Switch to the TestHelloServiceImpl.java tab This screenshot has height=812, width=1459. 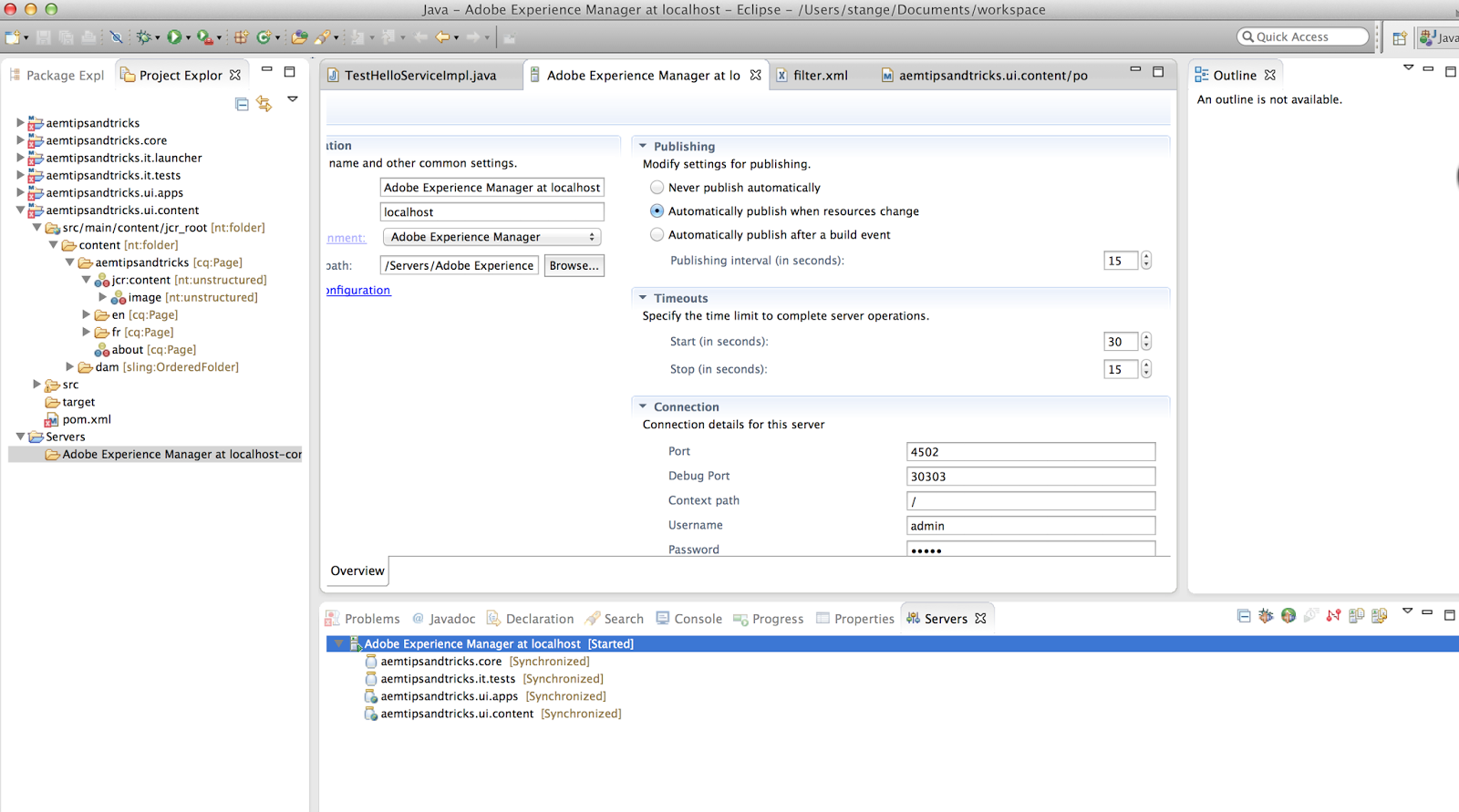point(420,76)
